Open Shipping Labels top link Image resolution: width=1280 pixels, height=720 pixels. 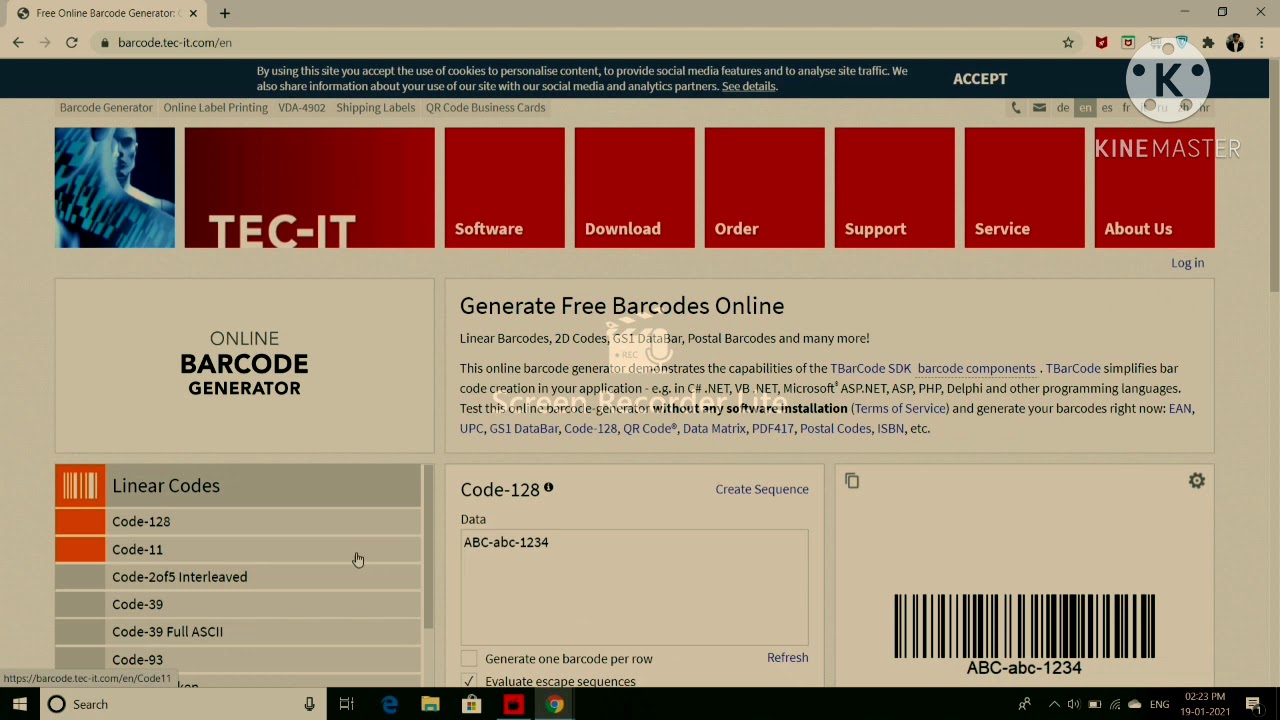click(x=376, y=107)
